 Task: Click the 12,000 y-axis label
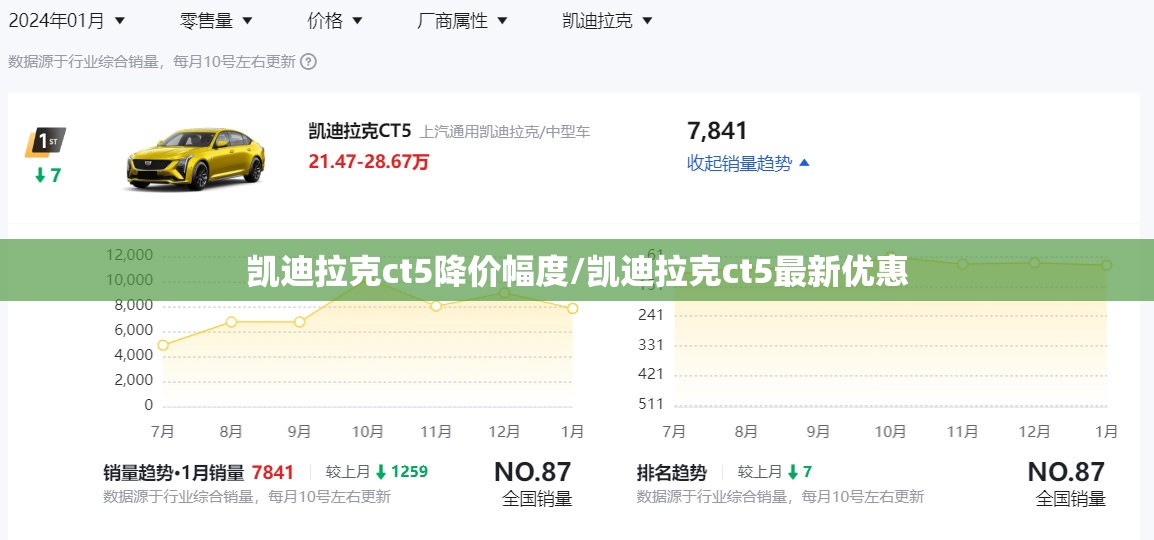[130, 255]
